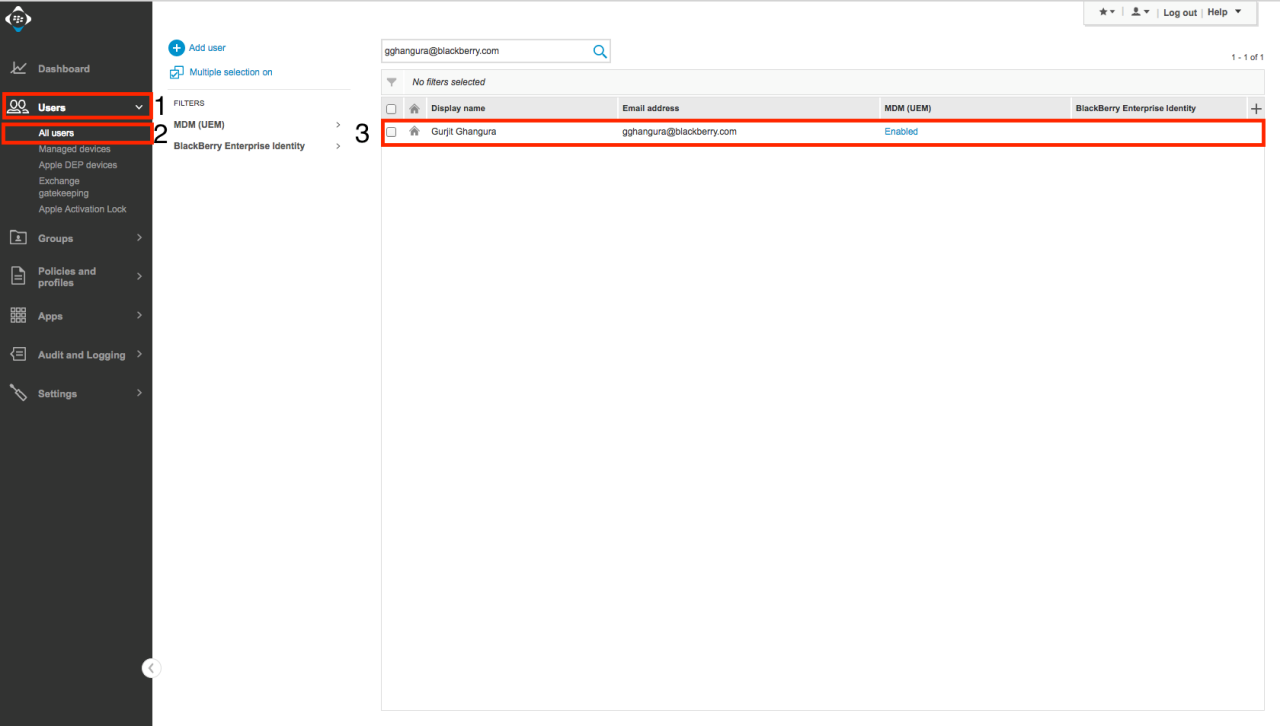Select All users in sidebar
1280x726 pixels.
tap(56, 133)
